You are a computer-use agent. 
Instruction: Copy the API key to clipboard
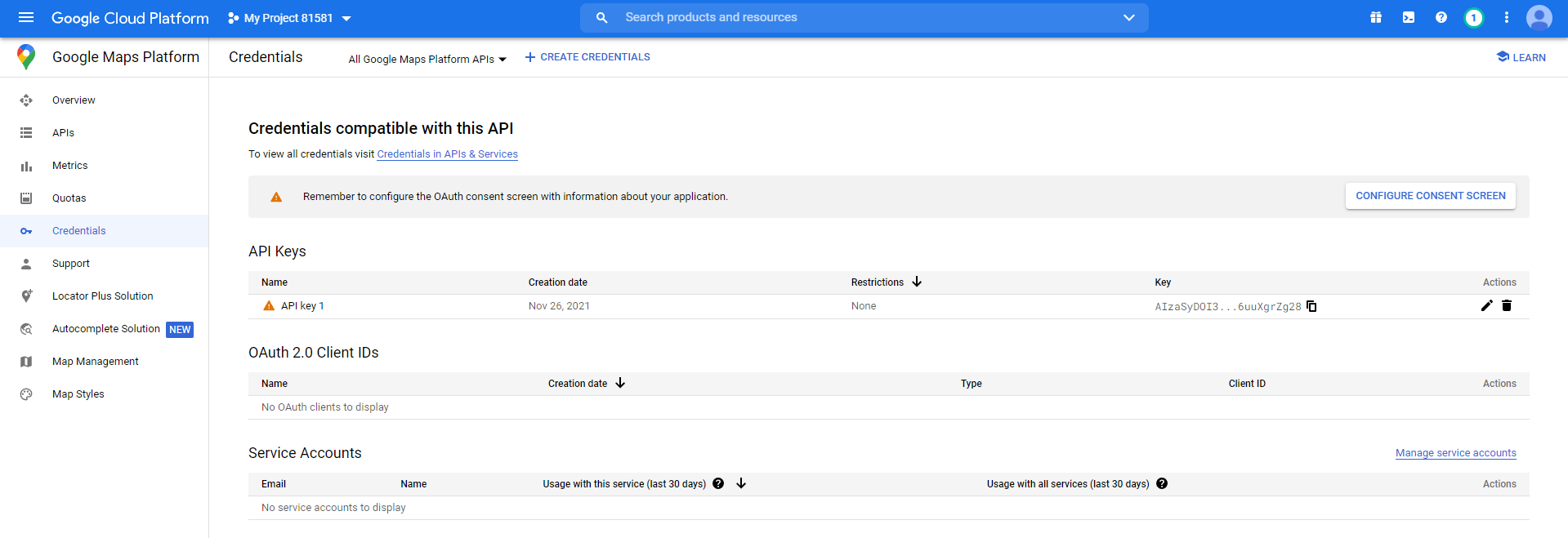[x=1311, y=306]
